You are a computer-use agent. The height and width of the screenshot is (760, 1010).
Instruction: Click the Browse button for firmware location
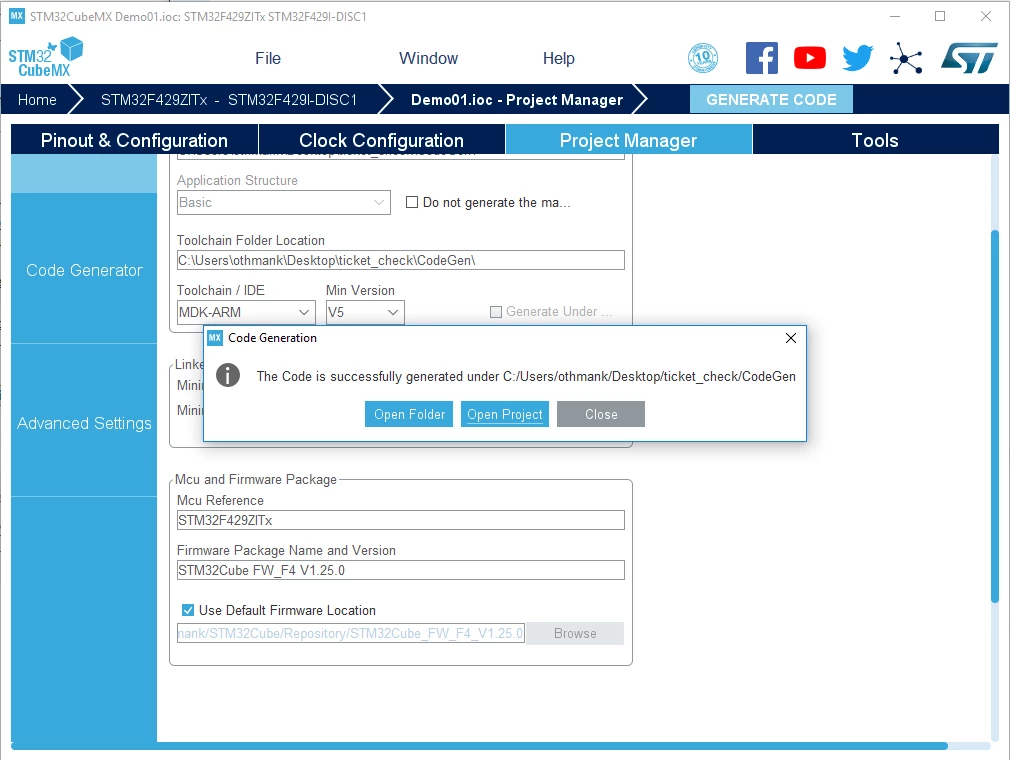pyautogui.click(x=575, y=633)
